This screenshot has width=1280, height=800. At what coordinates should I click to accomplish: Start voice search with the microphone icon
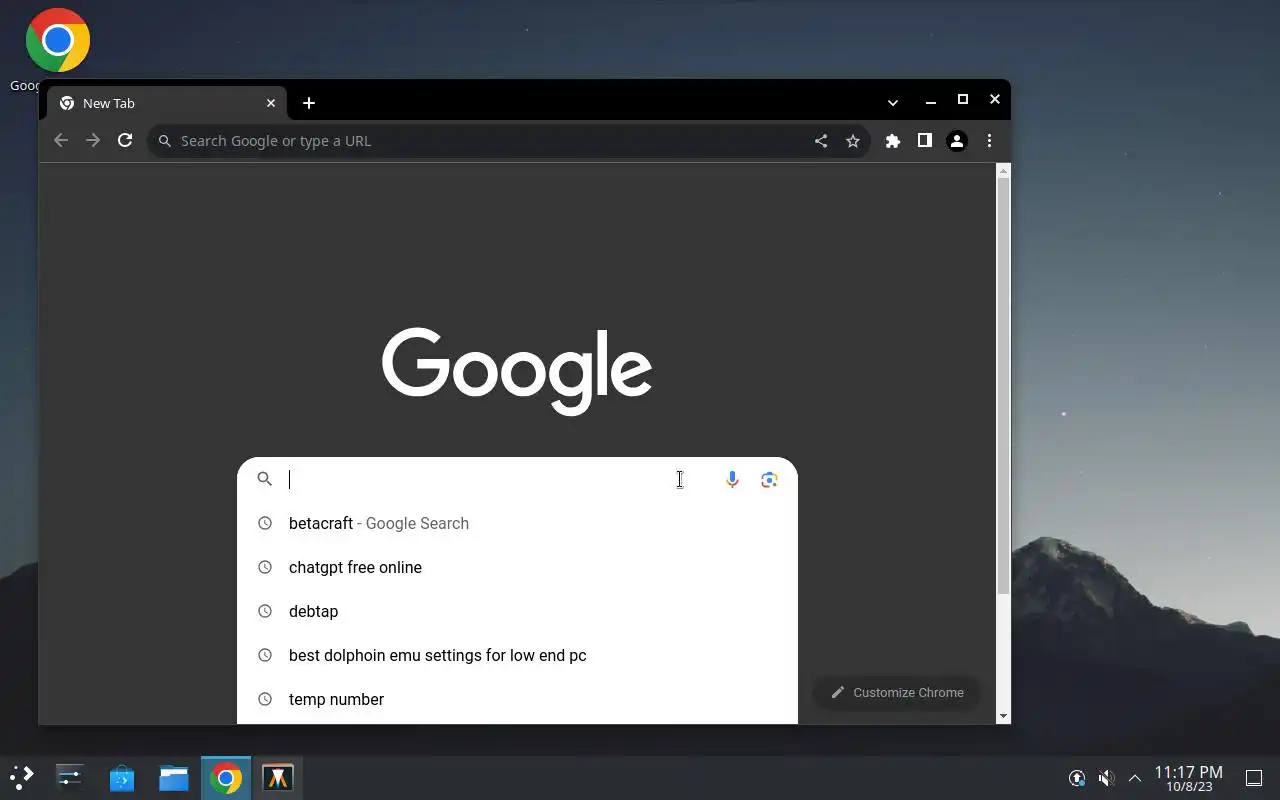[732, 479]
